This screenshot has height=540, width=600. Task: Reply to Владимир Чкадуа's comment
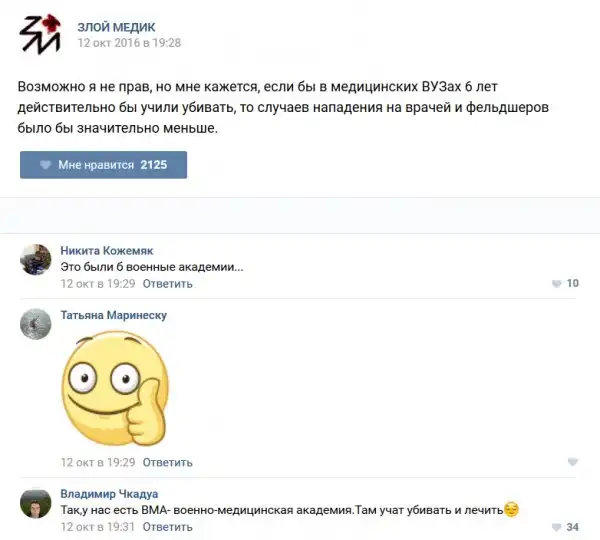point(167,527)
